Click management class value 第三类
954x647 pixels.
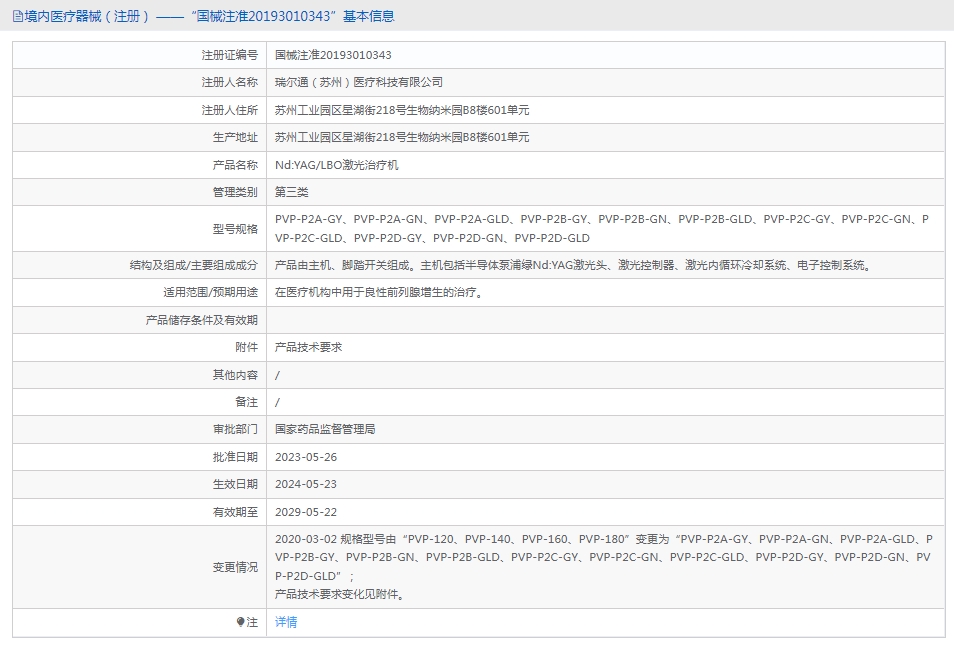[x=291, y=192]
